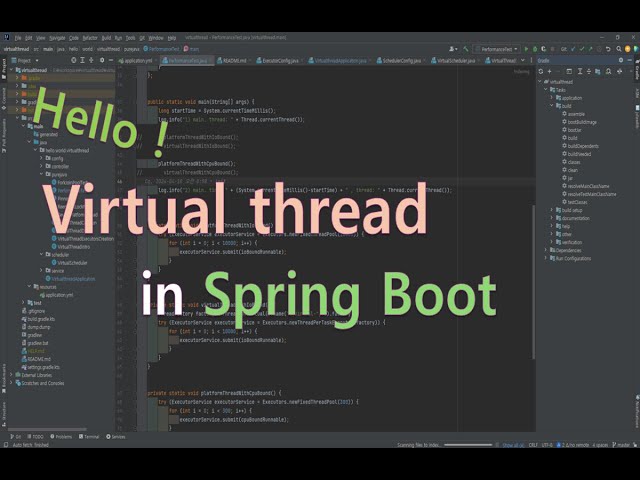Select opened file icon in Project panel
640x480 pixels.
[x=73, y=60]
